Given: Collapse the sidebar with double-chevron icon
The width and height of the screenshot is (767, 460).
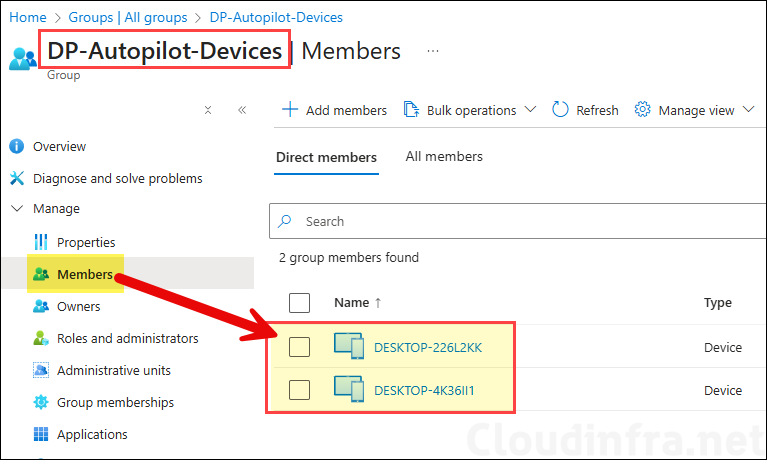Looking at the screenshot, I should [x=241, y=110].
